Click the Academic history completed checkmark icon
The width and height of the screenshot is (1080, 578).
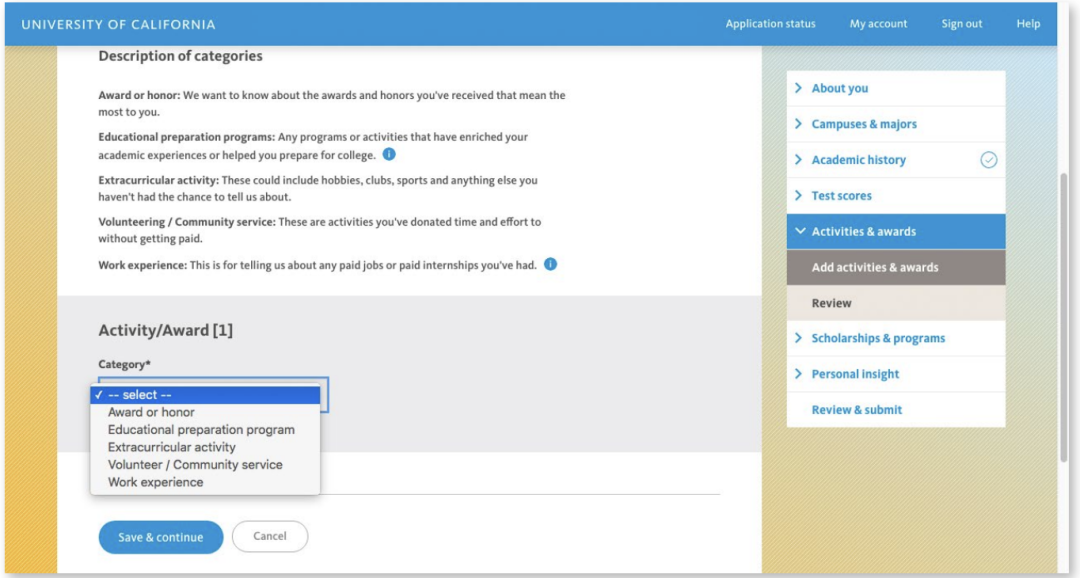(988, 160)
